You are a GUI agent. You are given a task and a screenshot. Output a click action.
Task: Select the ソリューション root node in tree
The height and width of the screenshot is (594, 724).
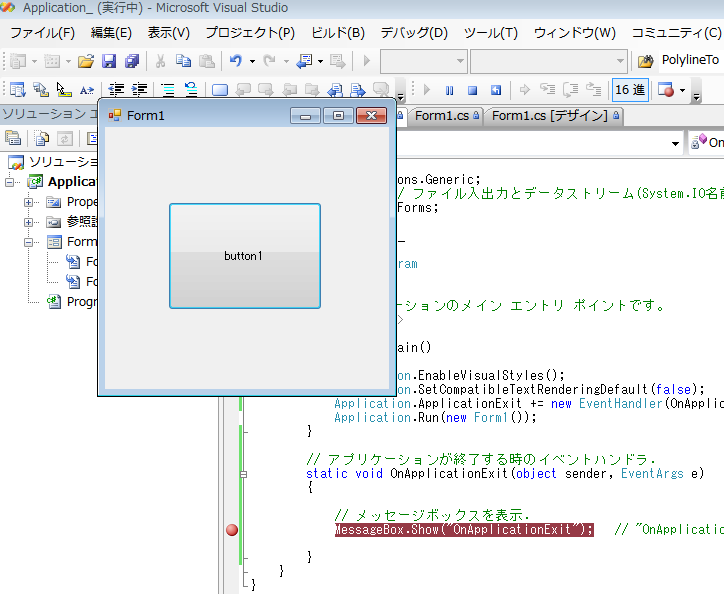[x=53, y=162]
